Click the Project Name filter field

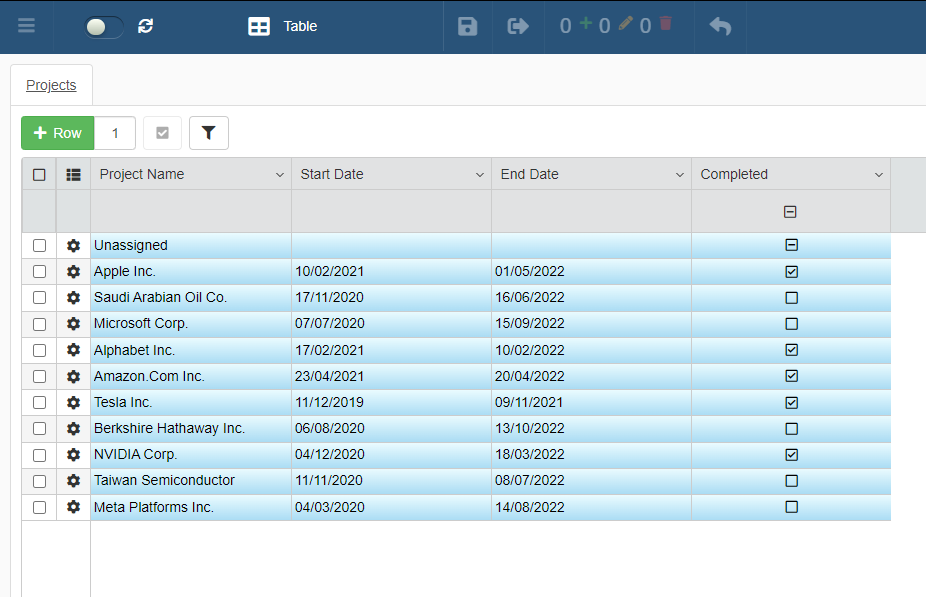(x=190, y=211)
